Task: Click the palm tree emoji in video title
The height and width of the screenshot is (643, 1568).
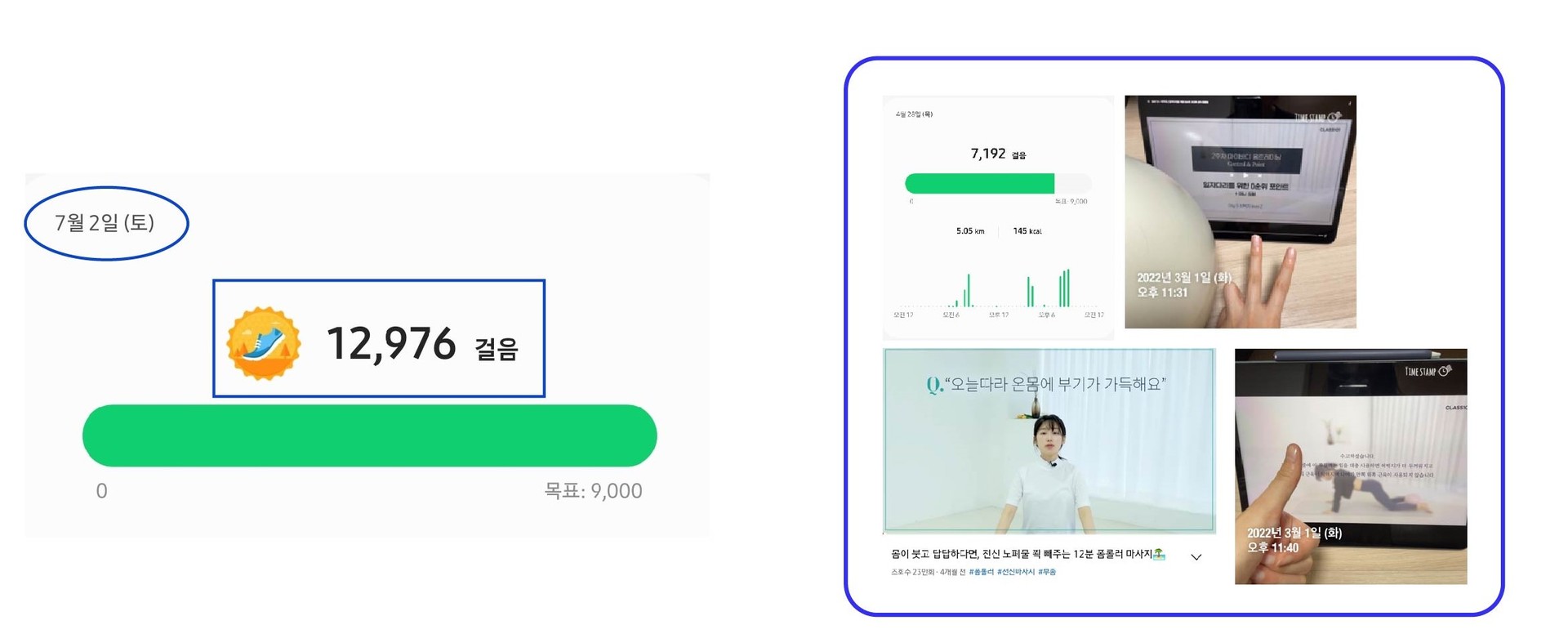Action: coord(1159,554)
